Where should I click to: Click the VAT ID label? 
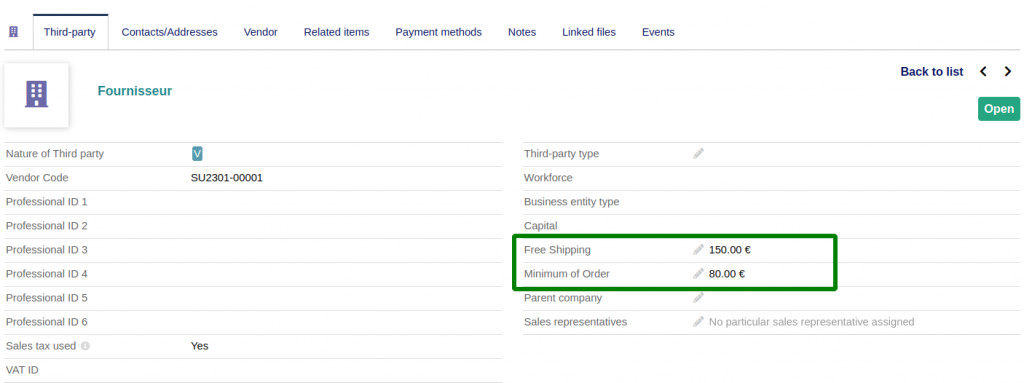22,370
